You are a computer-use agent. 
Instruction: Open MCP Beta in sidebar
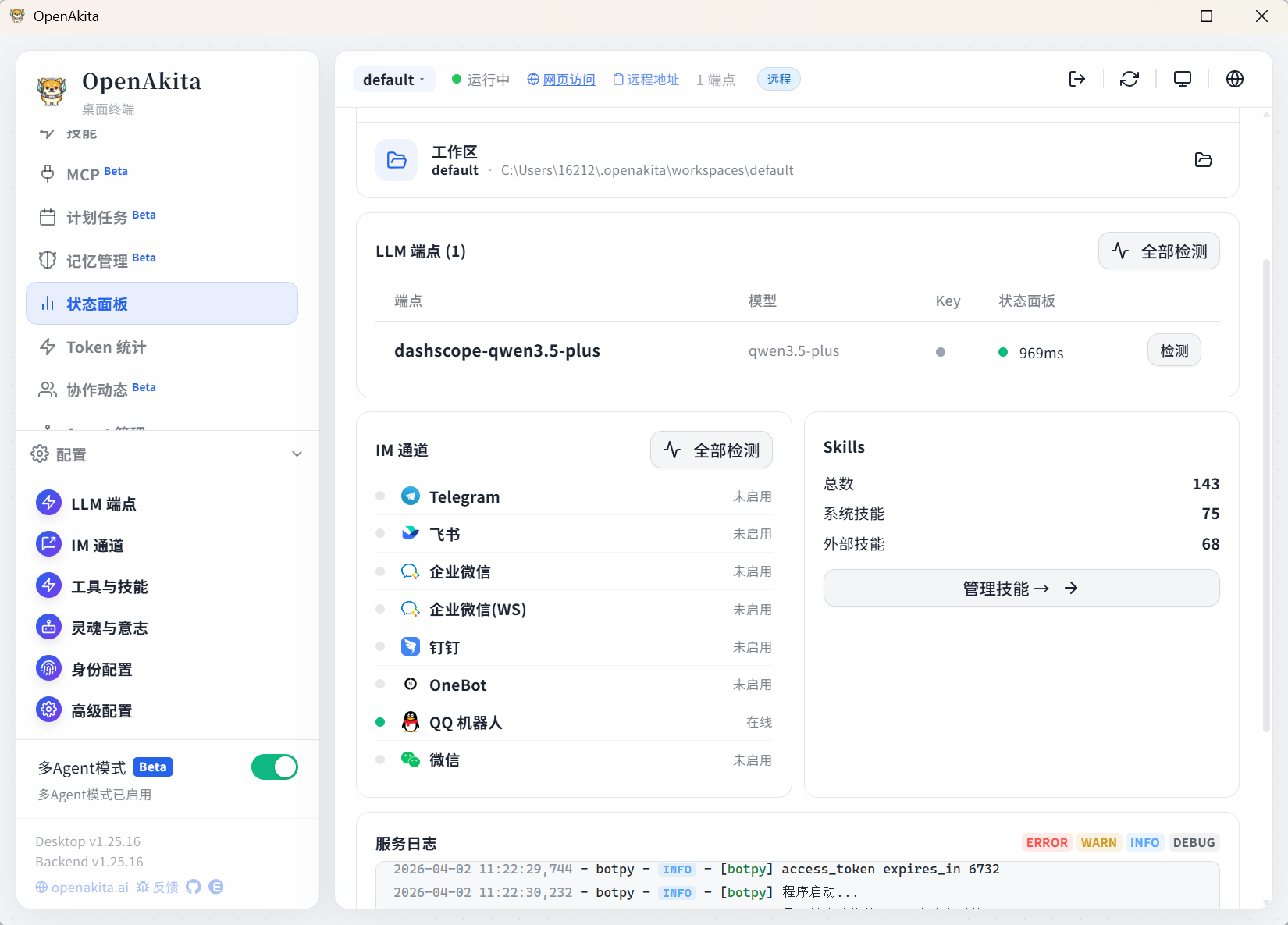pyautogui.click(x=162, y=173)
